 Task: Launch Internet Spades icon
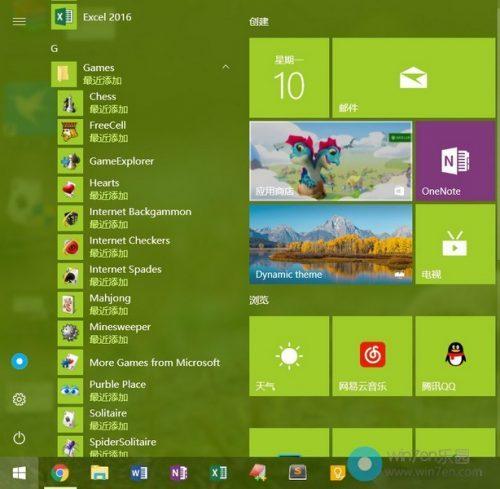point(70,276)
